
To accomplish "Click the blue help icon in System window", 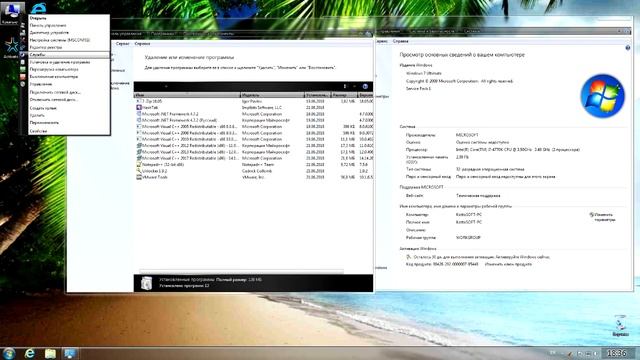I will click(x=628, y=48).
